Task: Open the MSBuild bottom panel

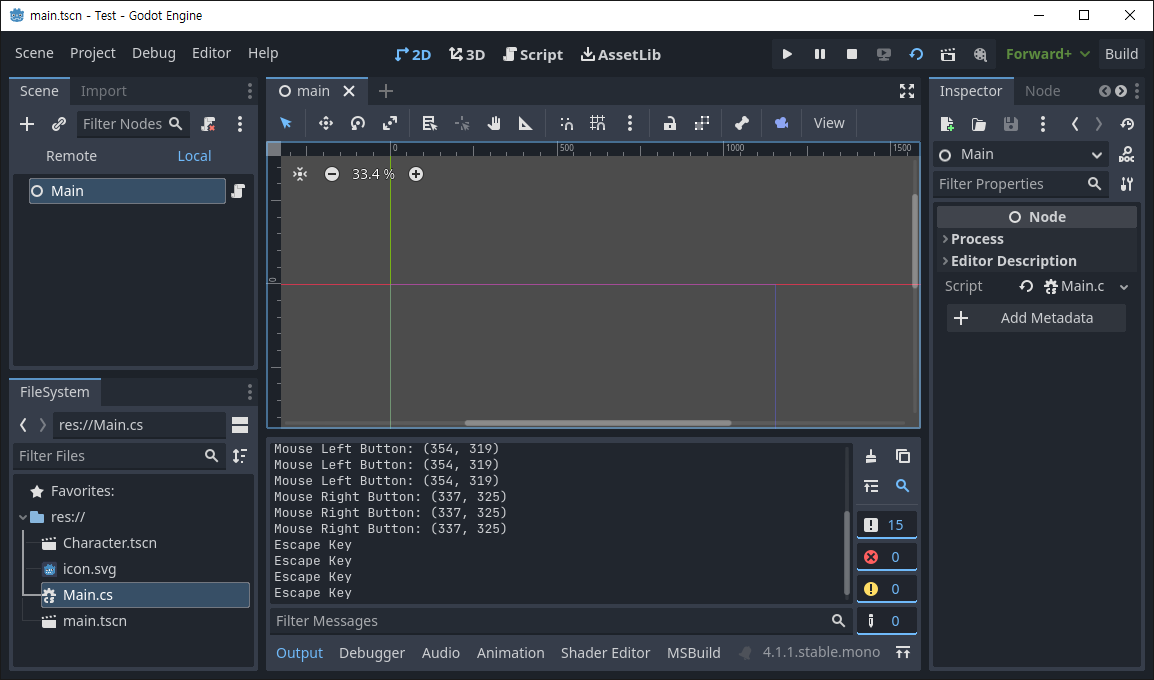Action: pos(693,653)
